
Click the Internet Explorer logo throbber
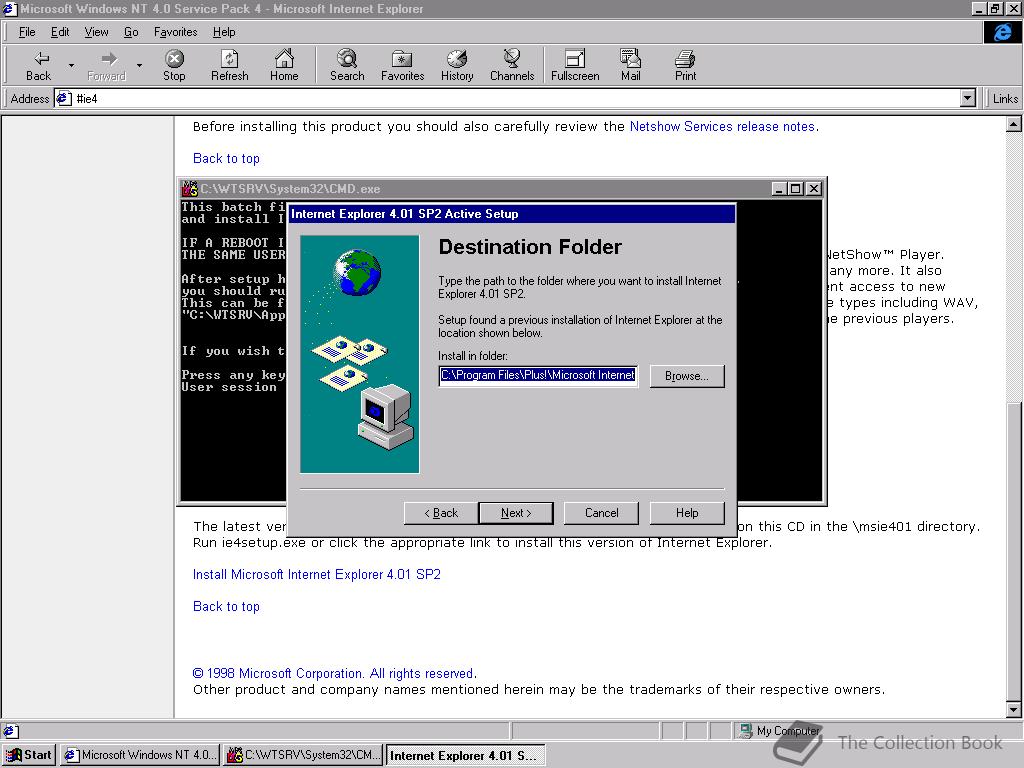(x=1002, y=32)
